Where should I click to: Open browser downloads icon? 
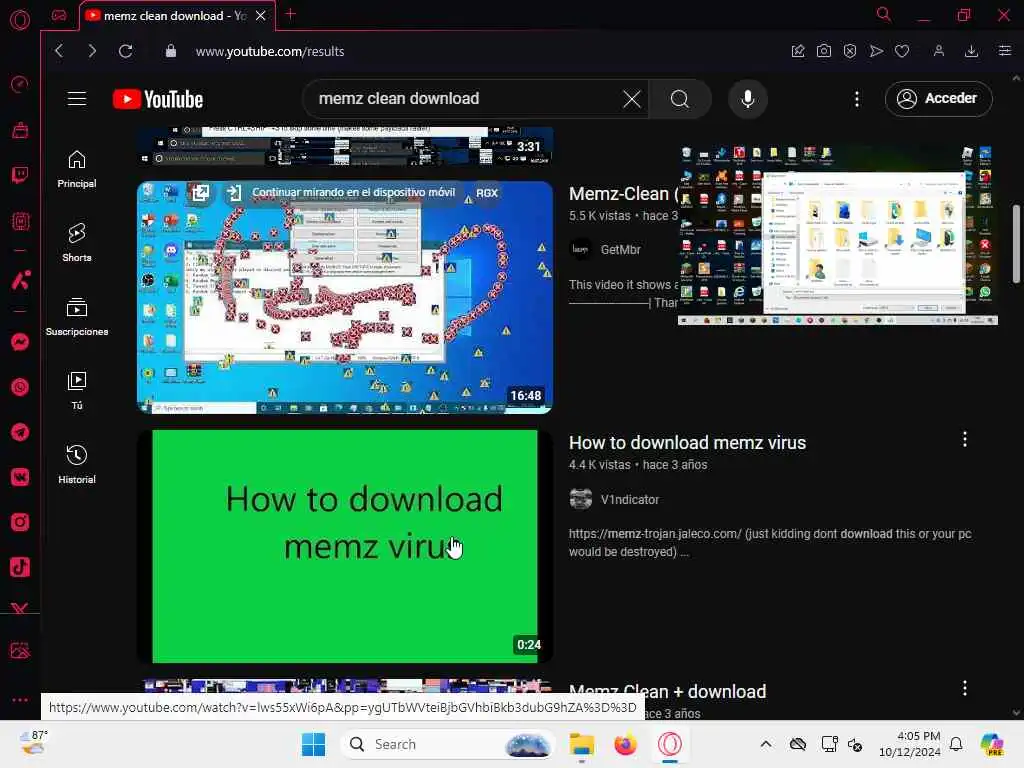(x=972, y=51)
